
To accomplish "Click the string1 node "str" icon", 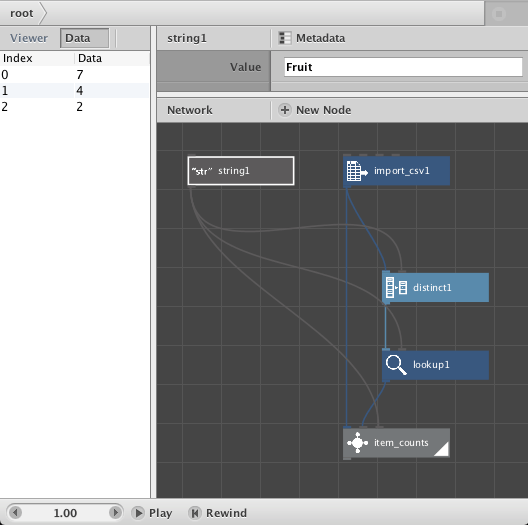I will coord(202,171).
